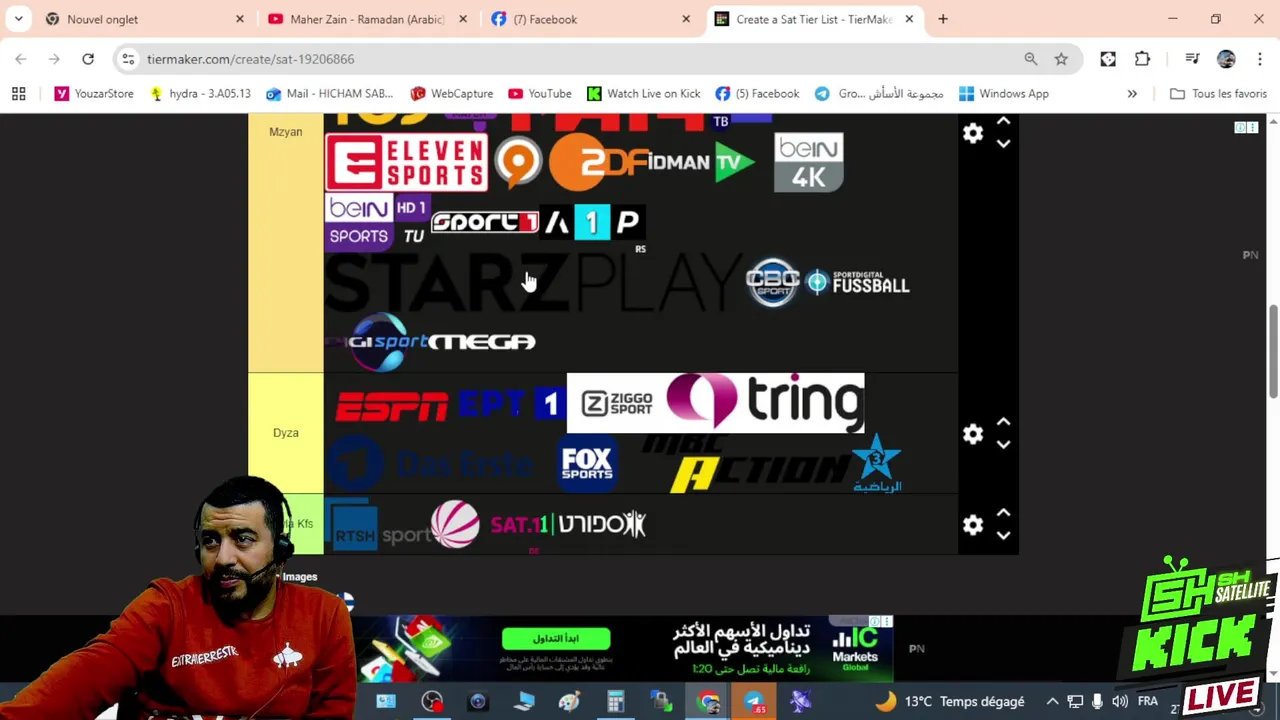
Task: Select the beIN Sports HD 1 logo
Action: [x=377, y=222]
